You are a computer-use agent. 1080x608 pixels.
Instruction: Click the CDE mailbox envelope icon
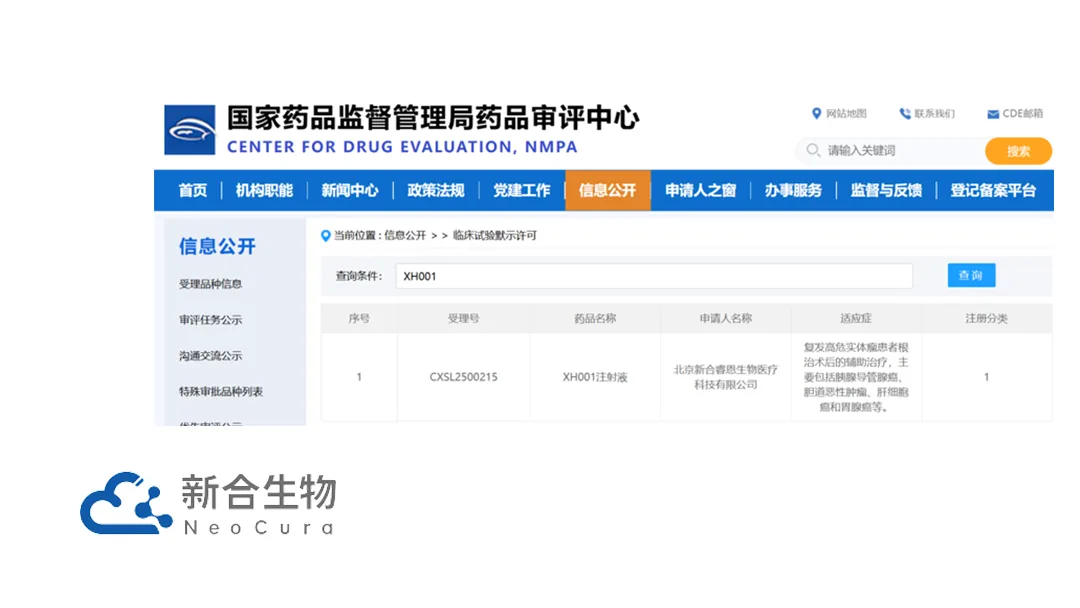(x=993, y=114)
